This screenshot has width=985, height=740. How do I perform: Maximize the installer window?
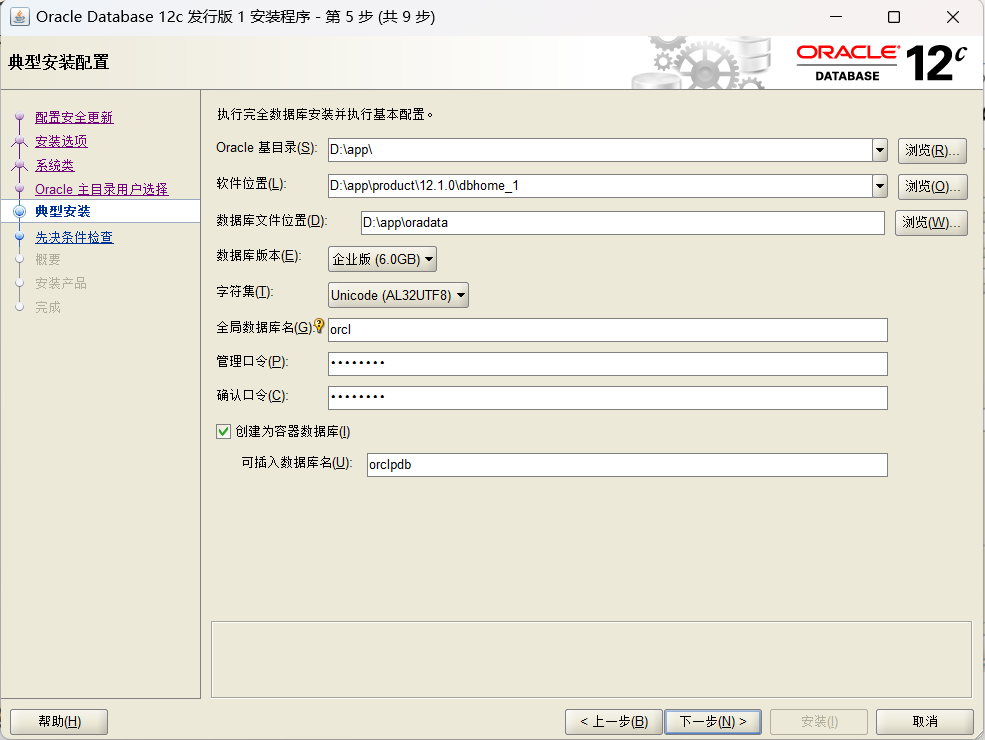pyautogui.click(x=894, y=17)
